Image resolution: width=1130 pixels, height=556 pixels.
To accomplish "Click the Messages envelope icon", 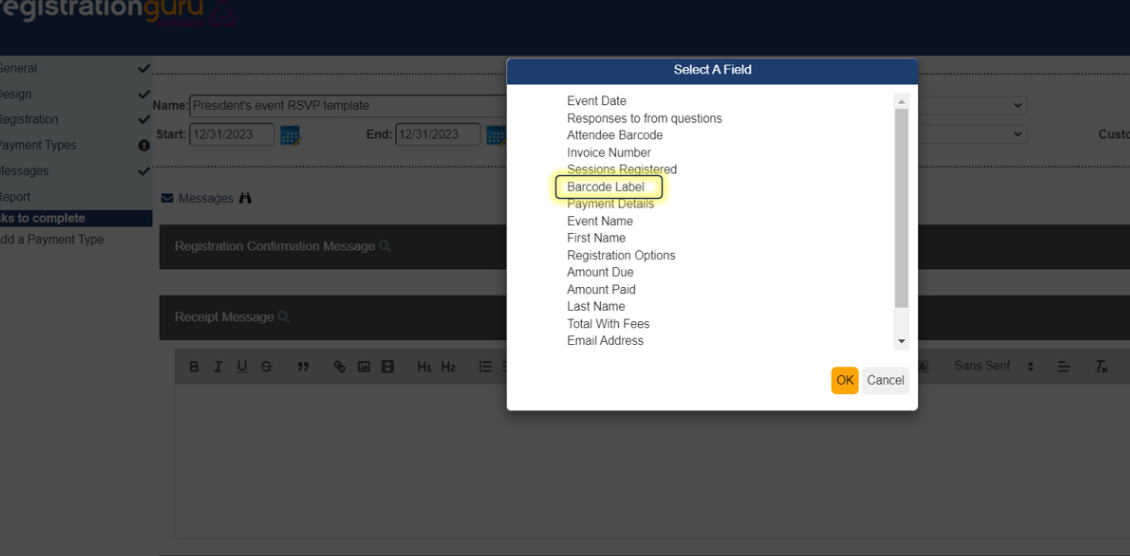I will coord(167,198).
